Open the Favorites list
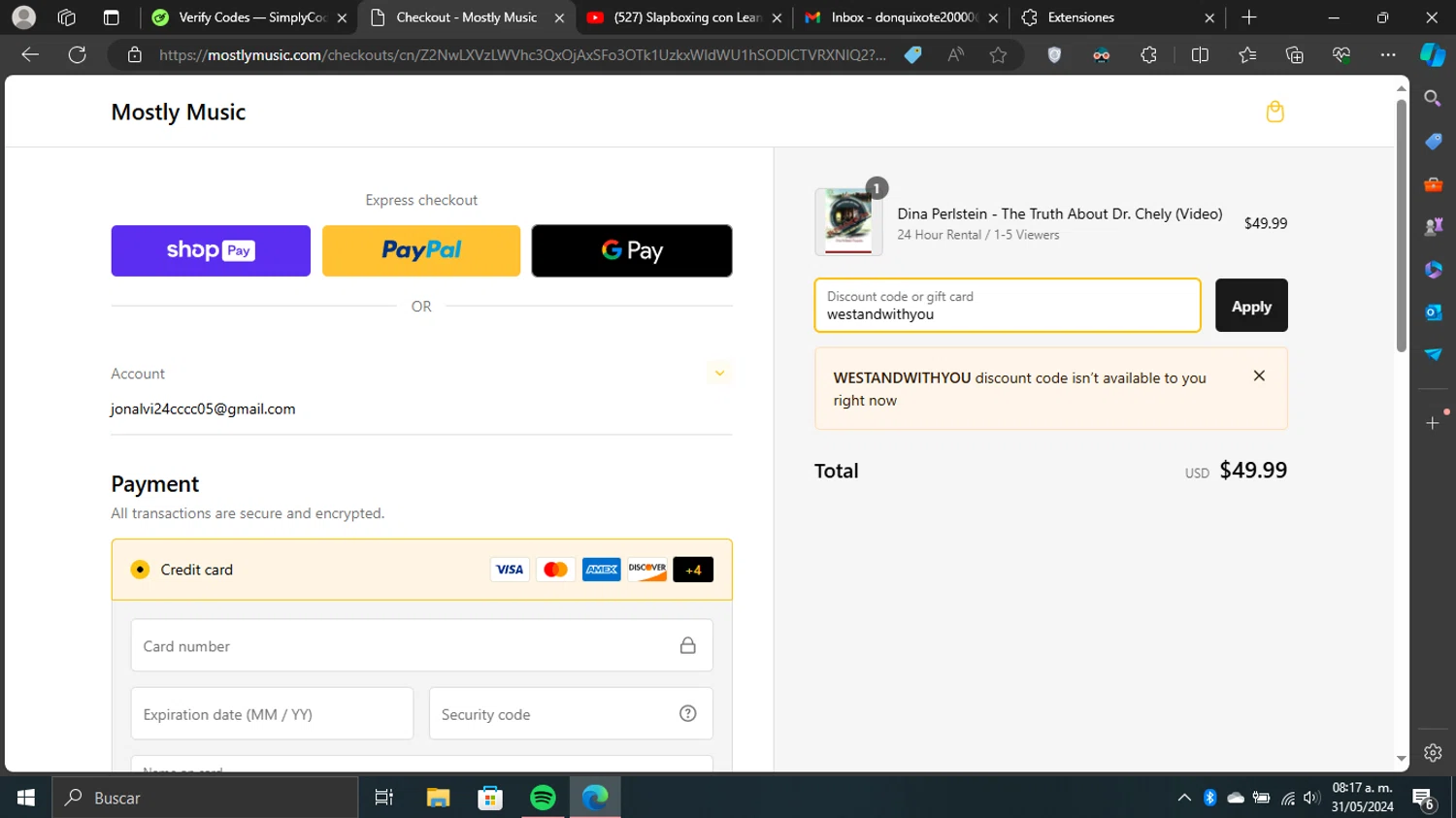This screenshot has width=1456, height=818. pyautogui.click(x=1247, y=55)
